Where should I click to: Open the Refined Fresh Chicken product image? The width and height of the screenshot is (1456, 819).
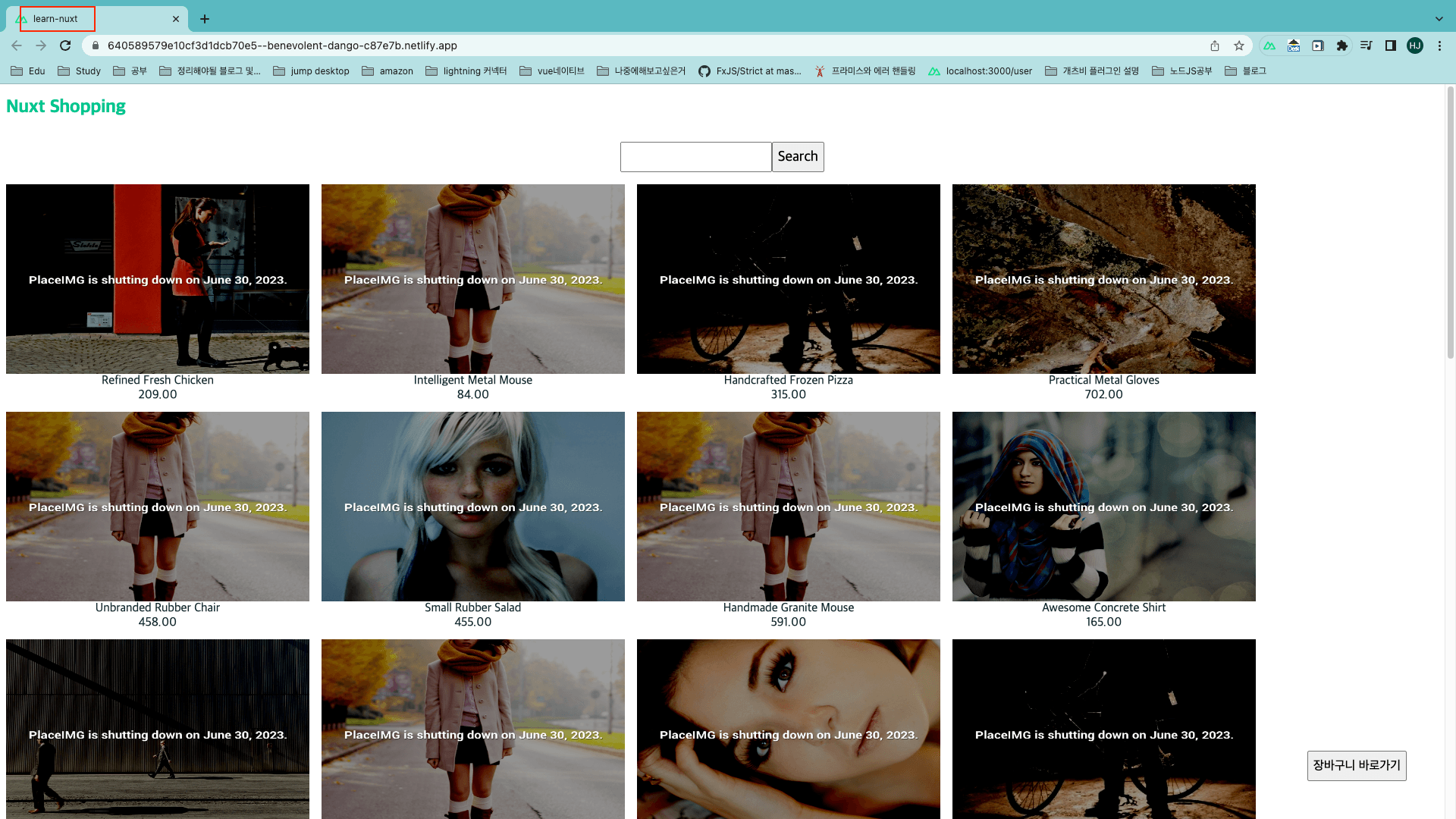158,278
